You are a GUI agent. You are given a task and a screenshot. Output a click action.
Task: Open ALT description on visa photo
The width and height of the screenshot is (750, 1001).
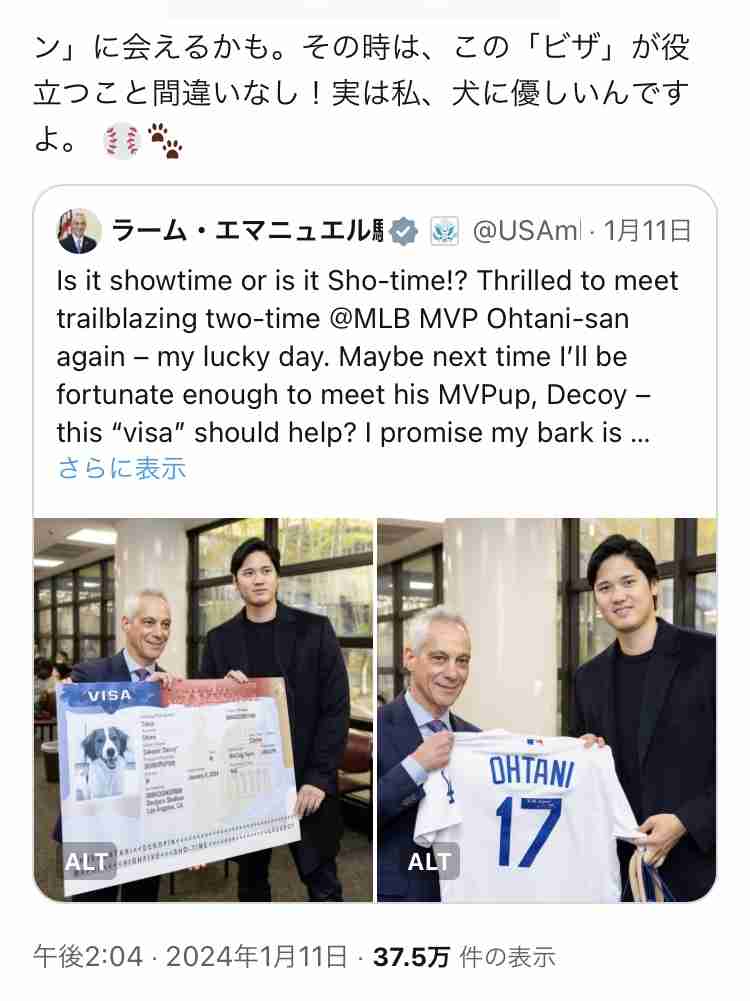[x=86, y=862]
